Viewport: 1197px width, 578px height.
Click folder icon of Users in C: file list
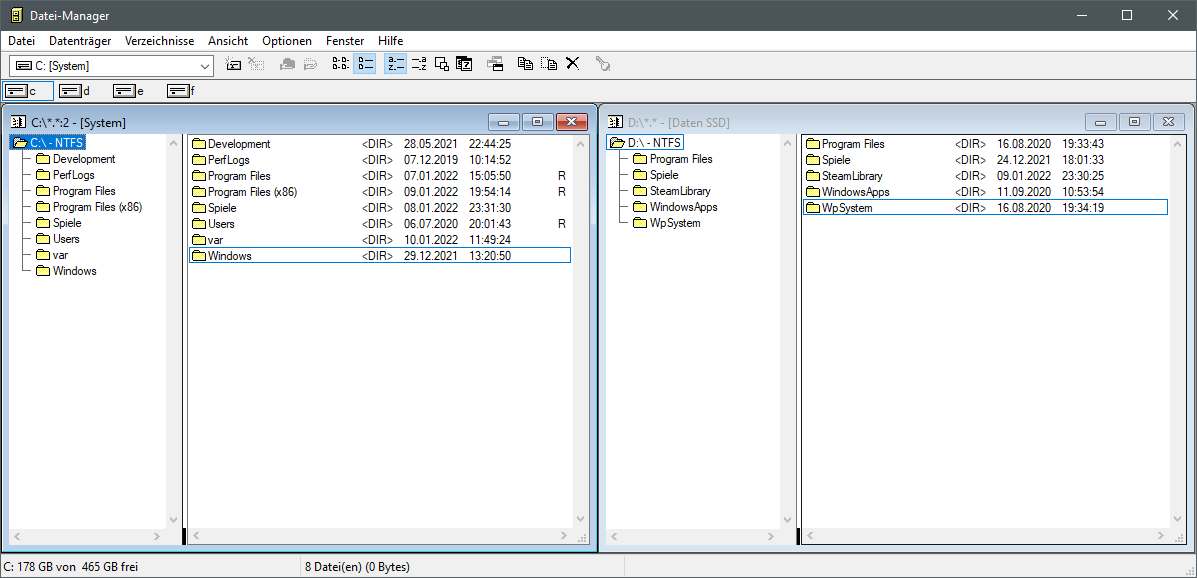198,224
